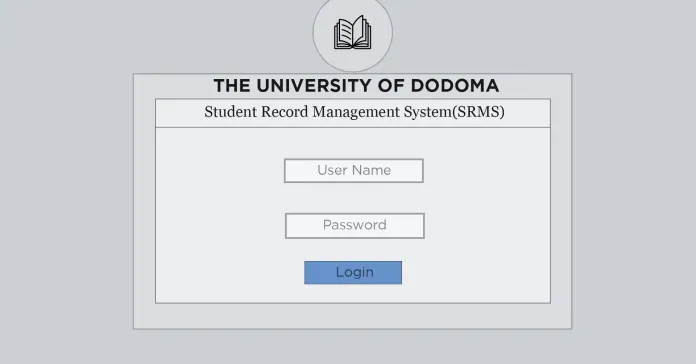Click the blue Login button
The width and height of the screenshot is (696, 364).
click(353, 272)
